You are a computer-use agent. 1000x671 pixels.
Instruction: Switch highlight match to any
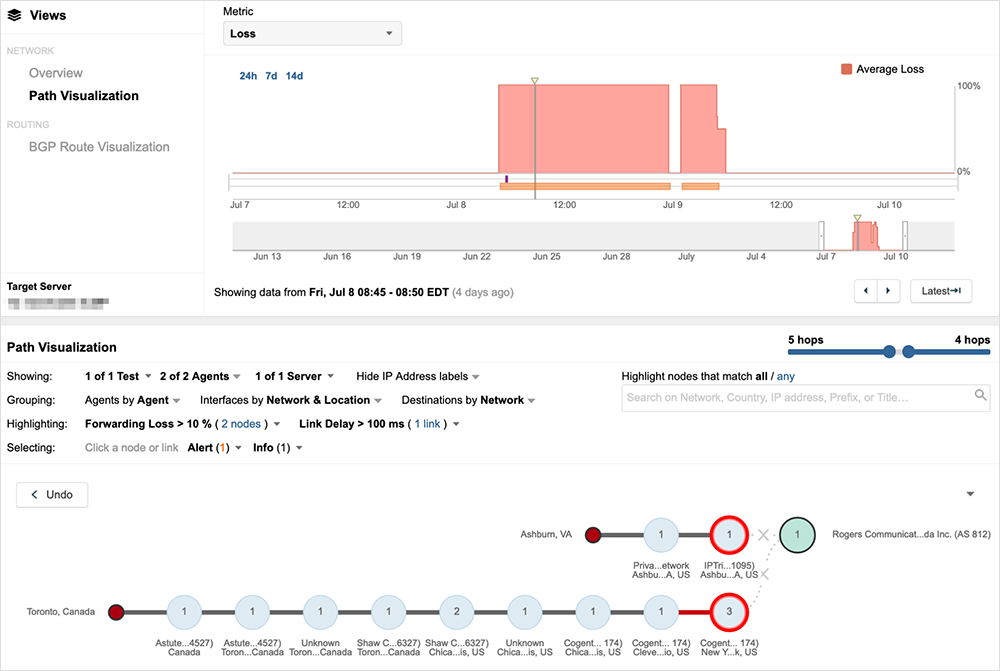coord(786,376)
